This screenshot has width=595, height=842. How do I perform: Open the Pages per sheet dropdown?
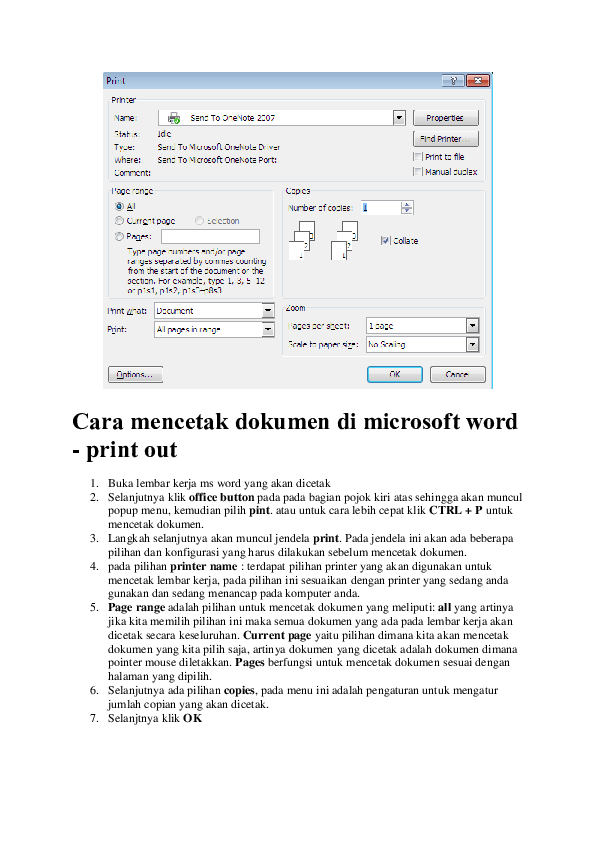coord(472,325)
